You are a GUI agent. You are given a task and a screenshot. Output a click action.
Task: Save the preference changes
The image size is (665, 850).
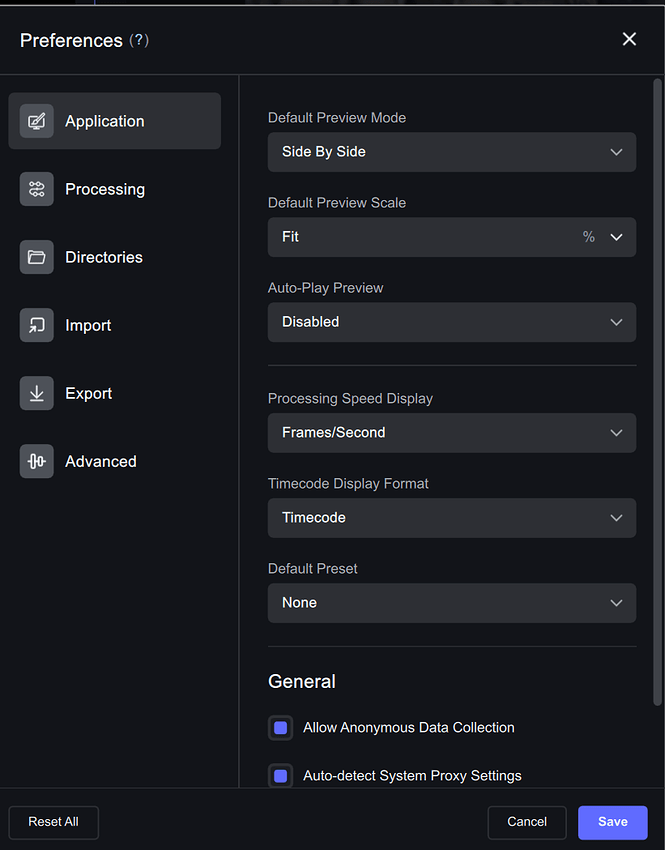click(x=612, y=822)
